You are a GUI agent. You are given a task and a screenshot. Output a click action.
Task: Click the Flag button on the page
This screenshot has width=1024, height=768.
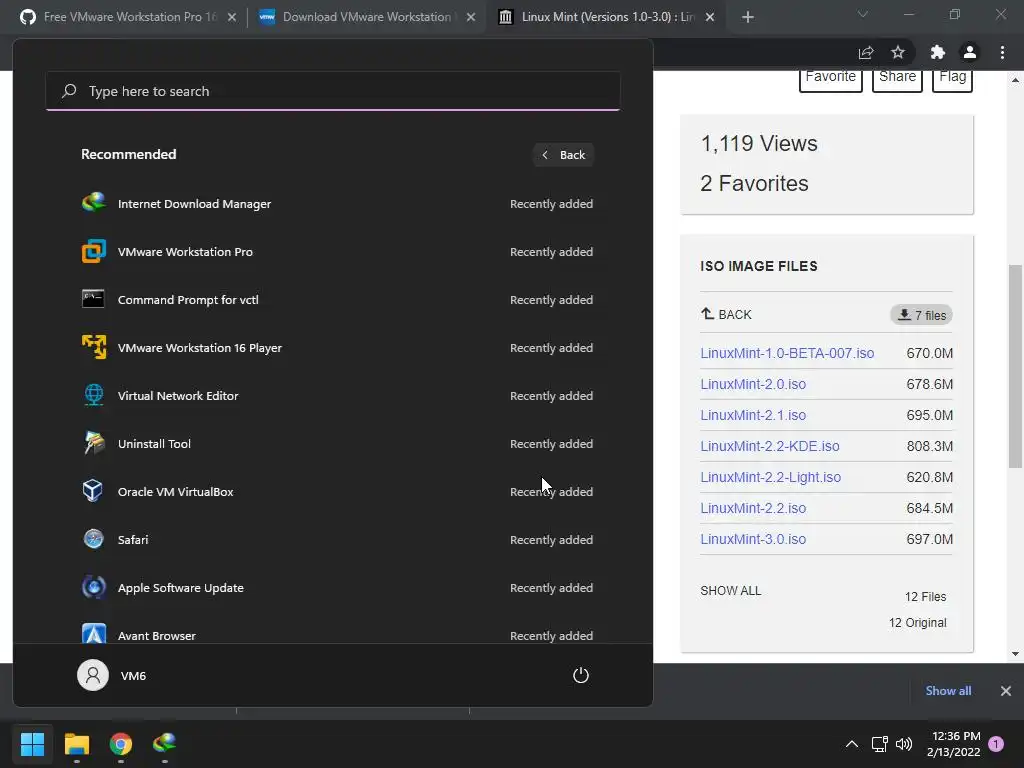pyautogui.click(x=952, y=78)
